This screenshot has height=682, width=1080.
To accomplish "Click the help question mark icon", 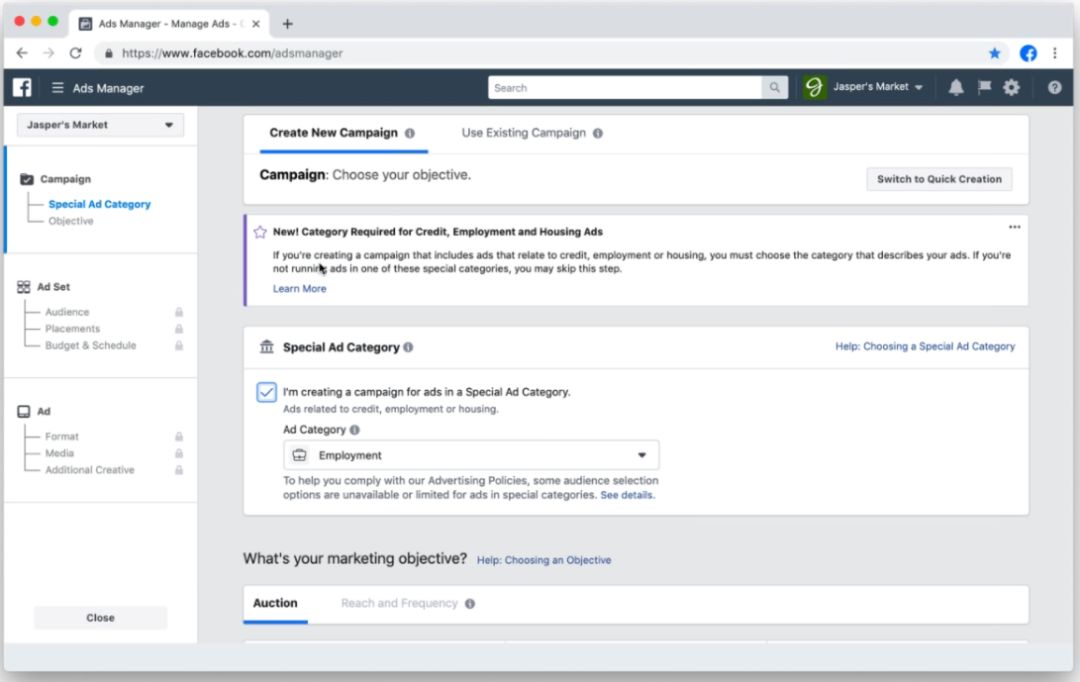I will pos(1054,88).
